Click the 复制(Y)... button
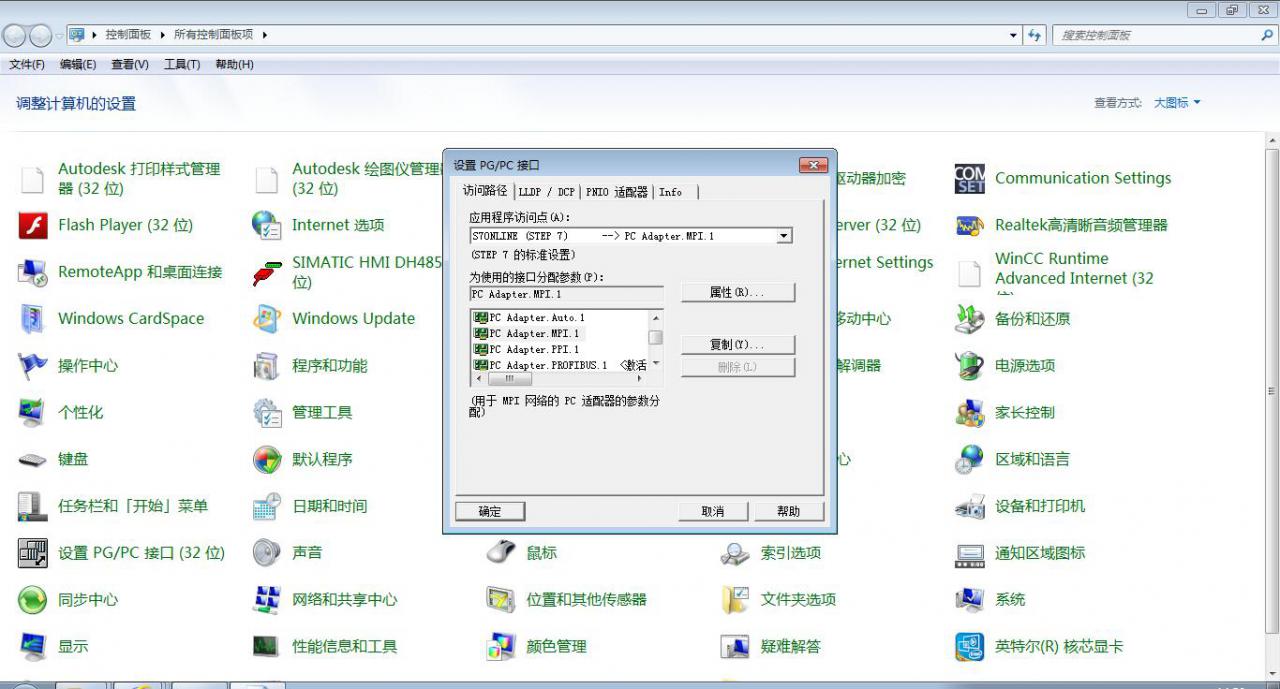This screenshot has height=689, width=1280. 738,345
